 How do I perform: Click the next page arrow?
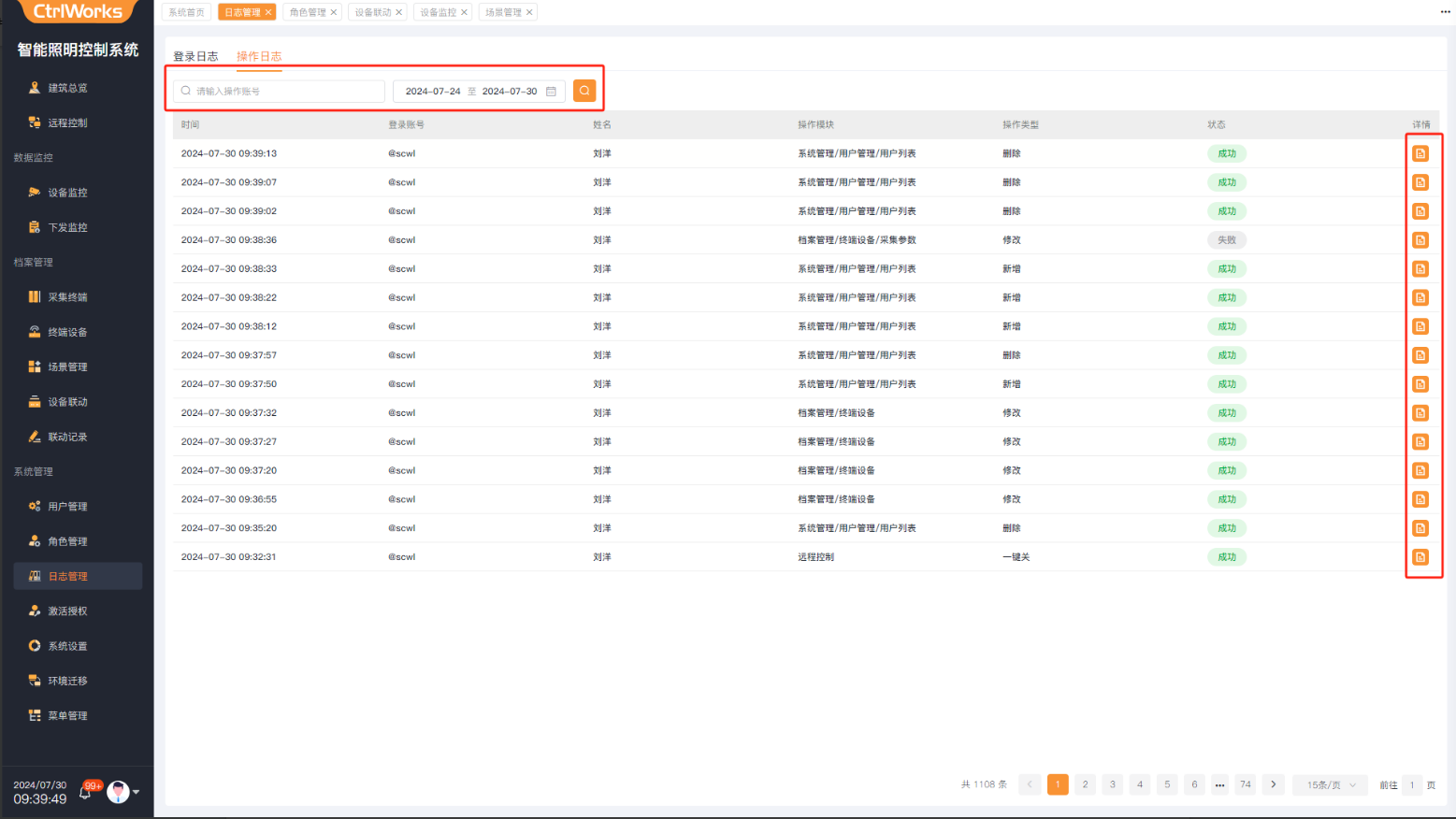[x=1273, y=784]
